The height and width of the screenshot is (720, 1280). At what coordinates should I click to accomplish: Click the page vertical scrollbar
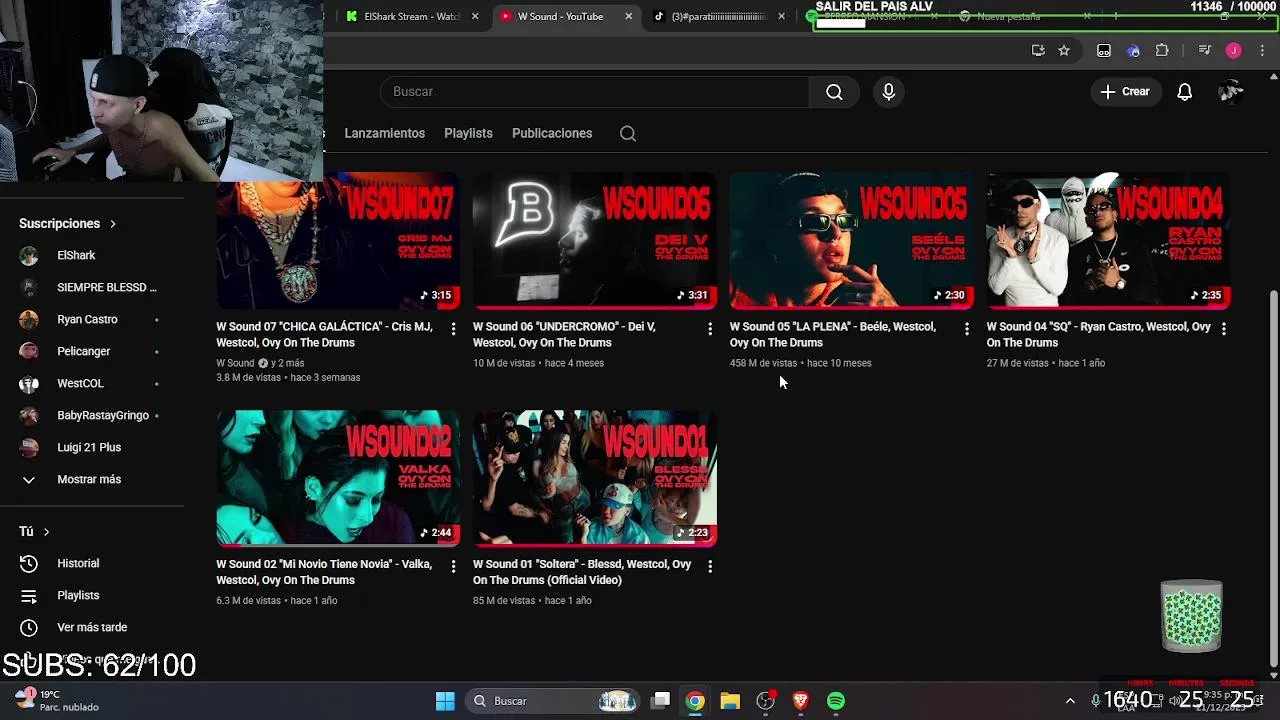tap(1273, 480)
